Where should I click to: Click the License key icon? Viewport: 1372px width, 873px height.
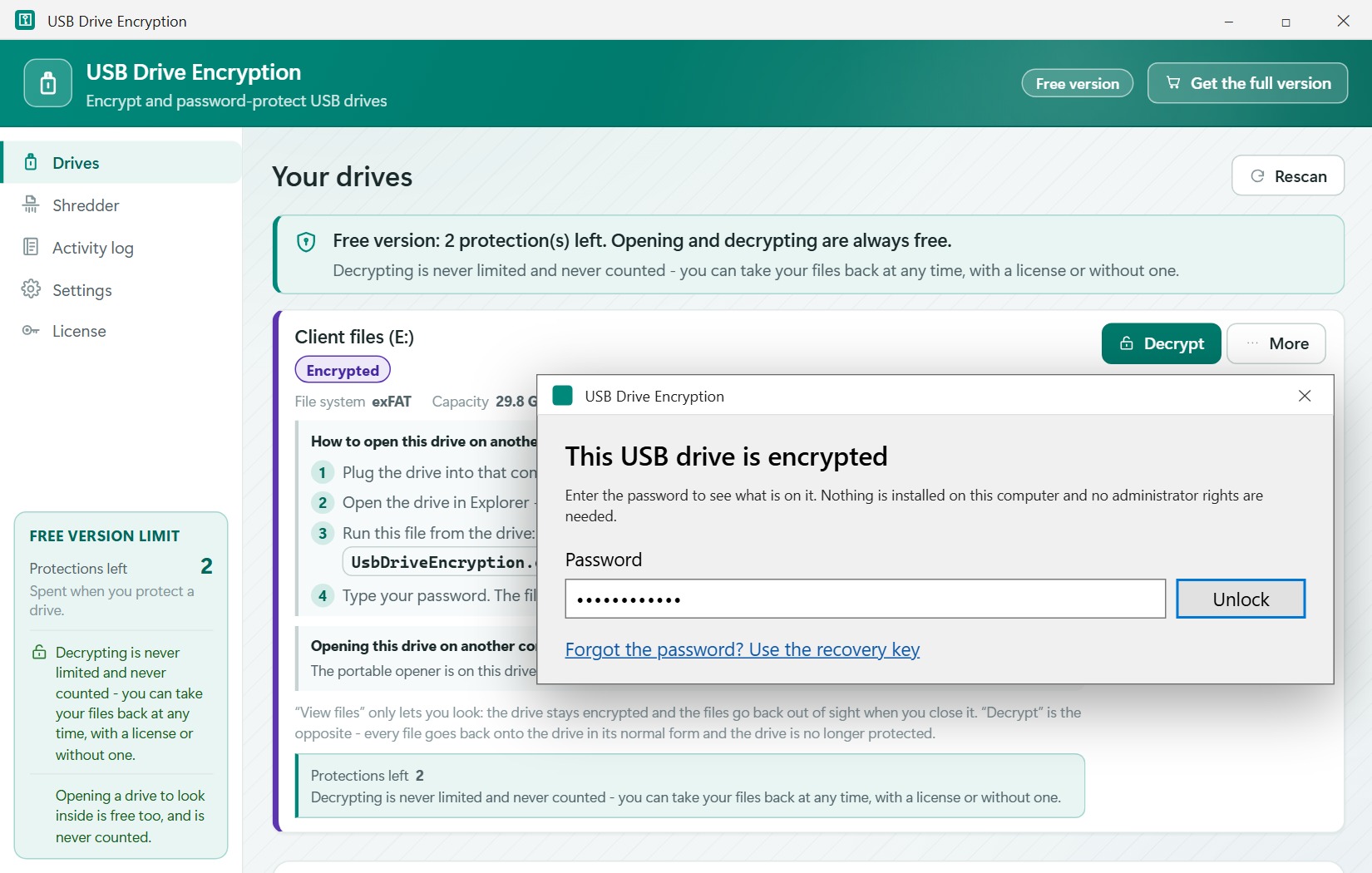tap(31, 331)
